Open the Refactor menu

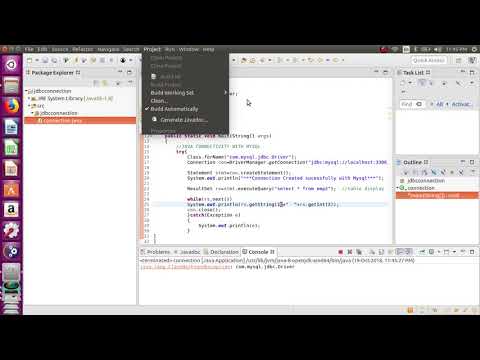(x=83, y=49)
